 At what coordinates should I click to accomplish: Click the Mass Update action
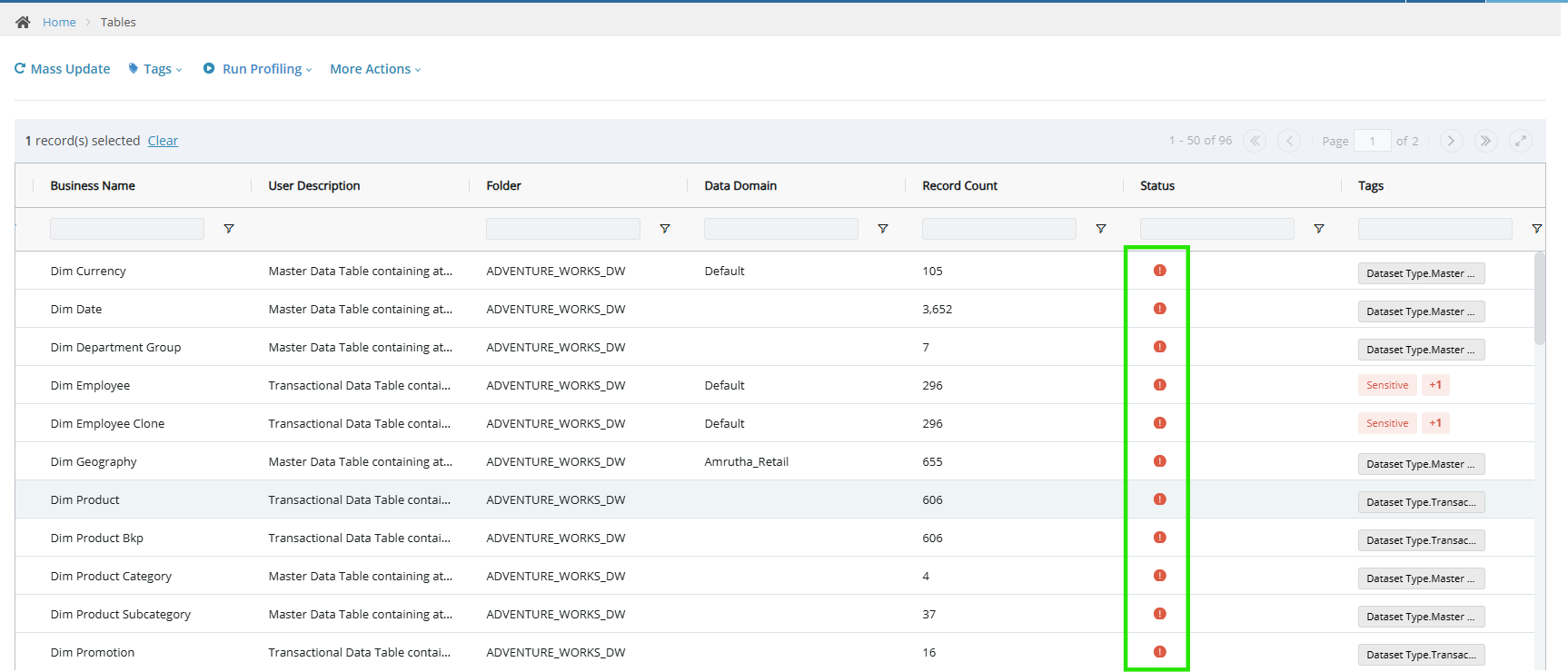tap(62, 69)
